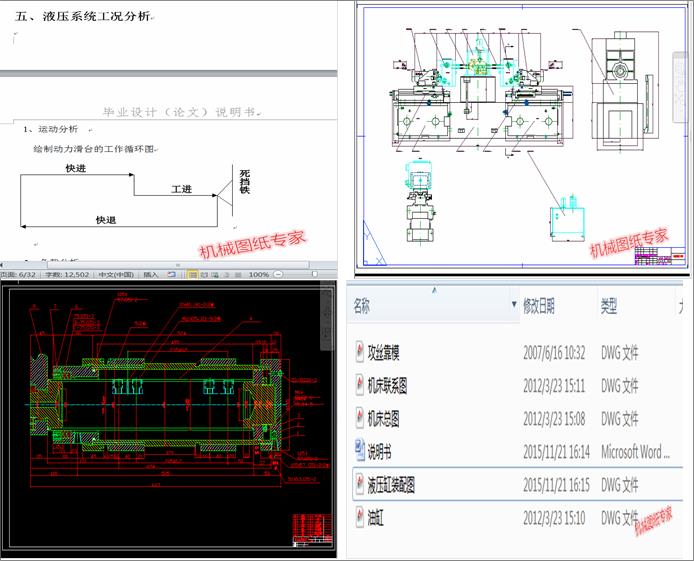694x561 pixels.
Task: Sort files by the 修改日期 column
Action: point(538,305)
